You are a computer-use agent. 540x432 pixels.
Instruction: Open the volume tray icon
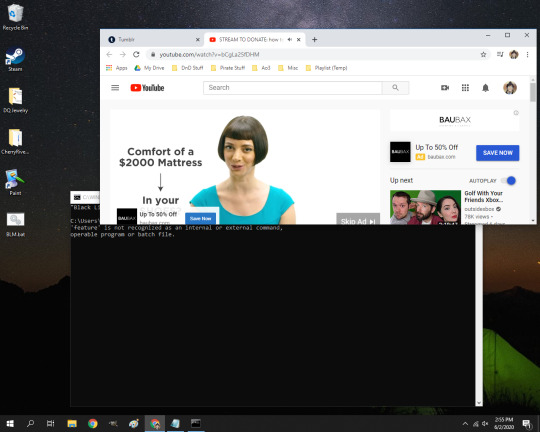(x=485, y=424)
